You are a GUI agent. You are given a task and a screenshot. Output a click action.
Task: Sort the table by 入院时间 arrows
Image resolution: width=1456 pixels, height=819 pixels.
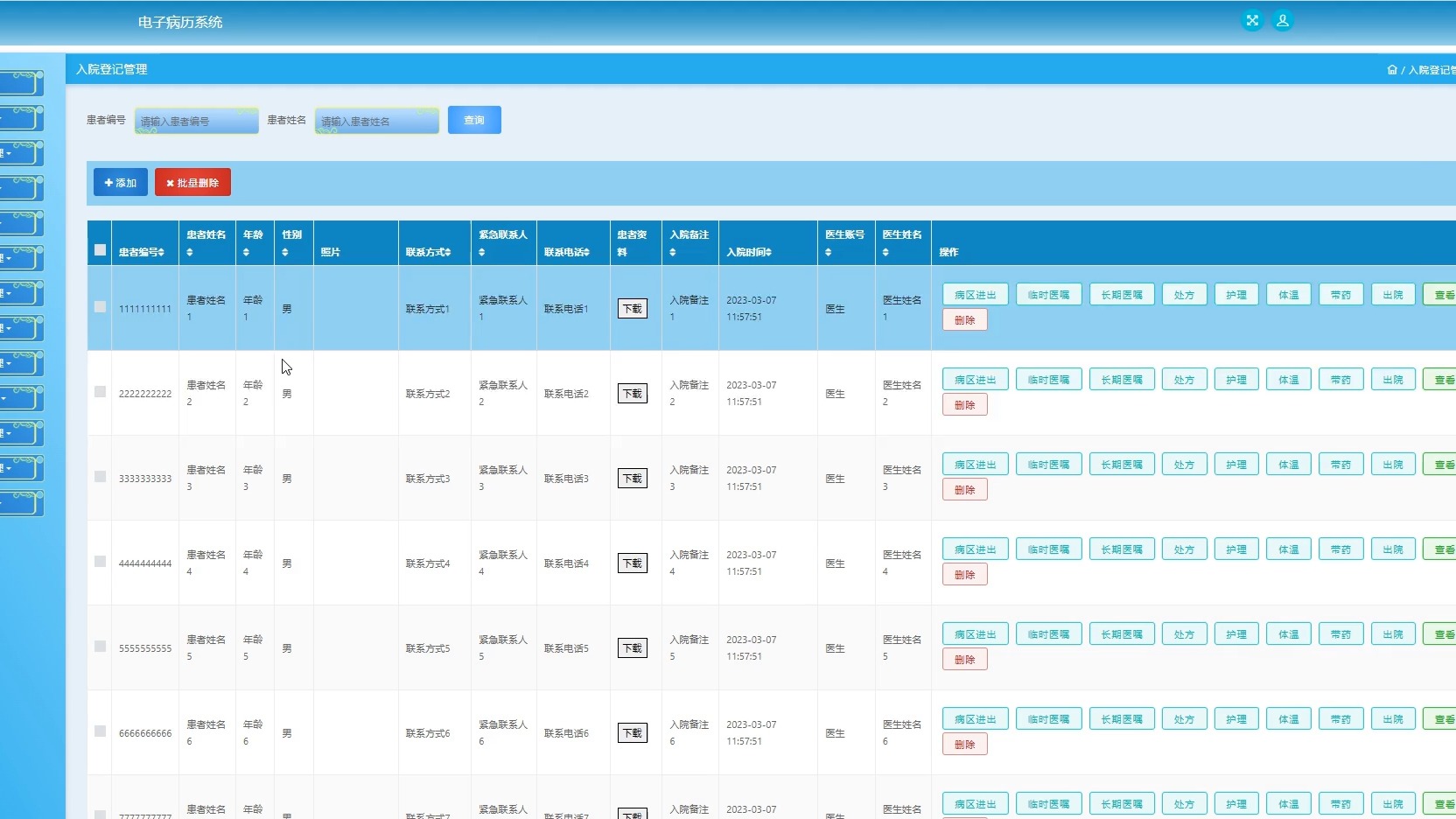[x=768, y=253]
